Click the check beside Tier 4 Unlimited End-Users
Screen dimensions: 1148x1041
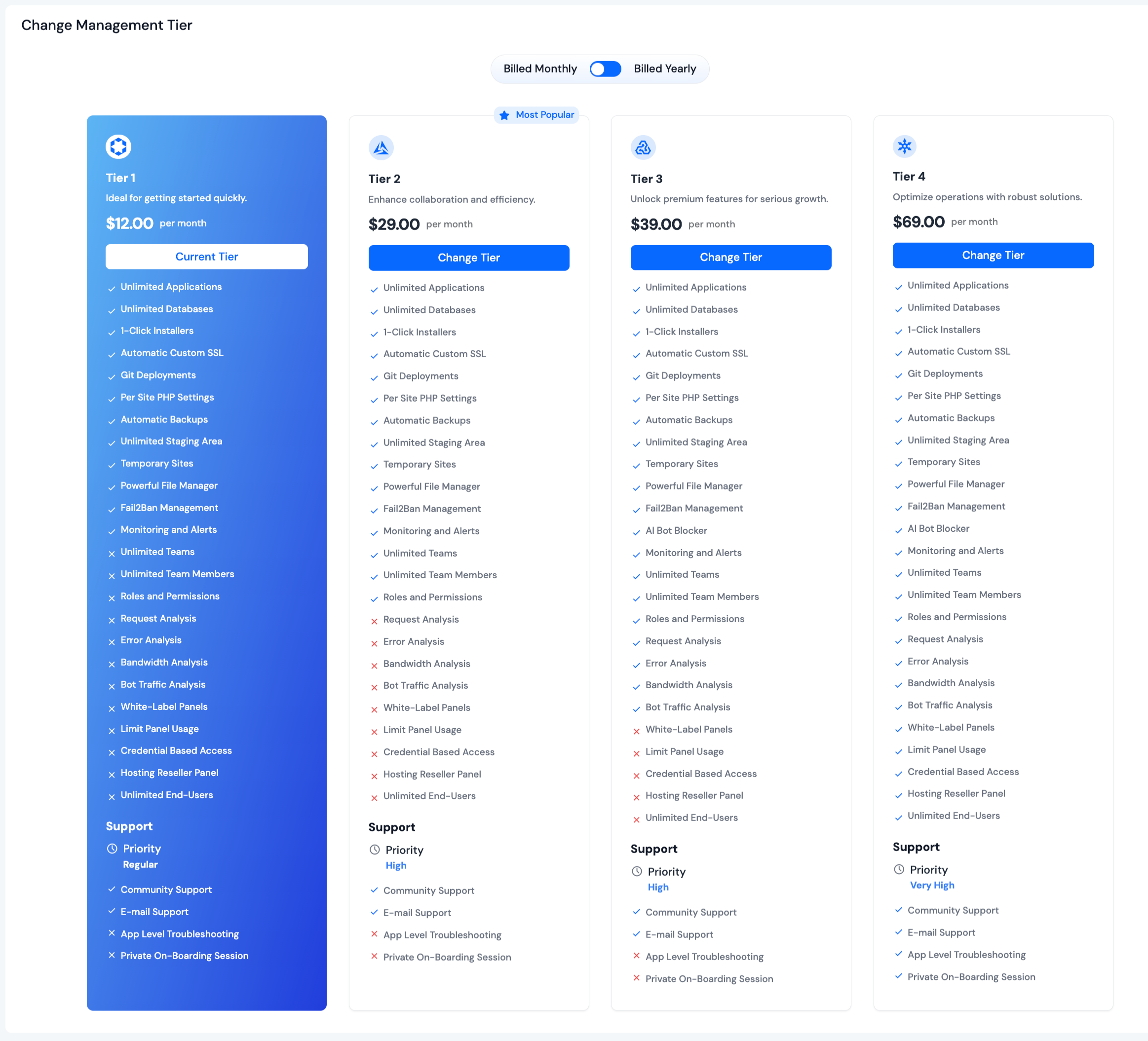point(899,818)
